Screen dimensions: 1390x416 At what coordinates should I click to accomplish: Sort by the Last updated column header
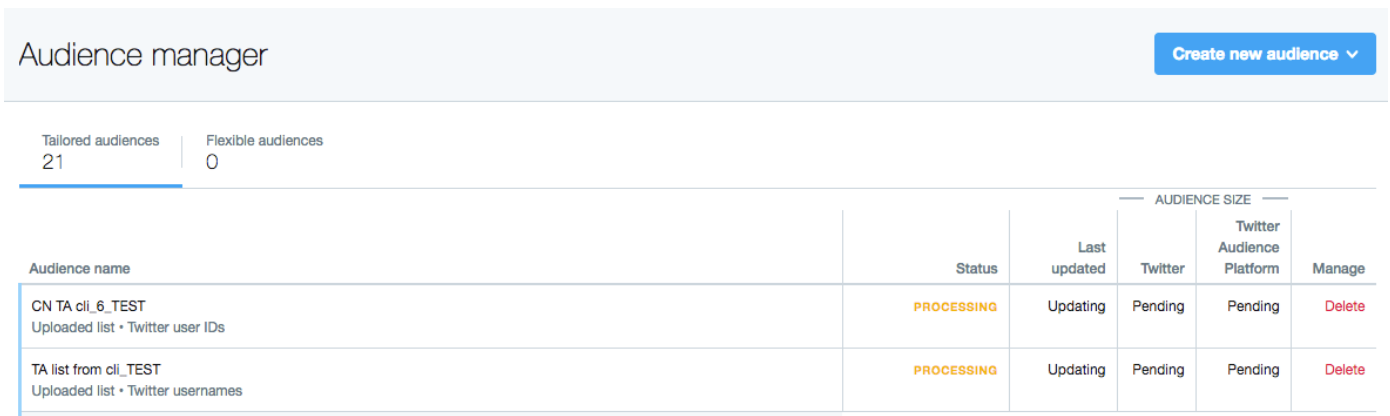pos(1078,258)
